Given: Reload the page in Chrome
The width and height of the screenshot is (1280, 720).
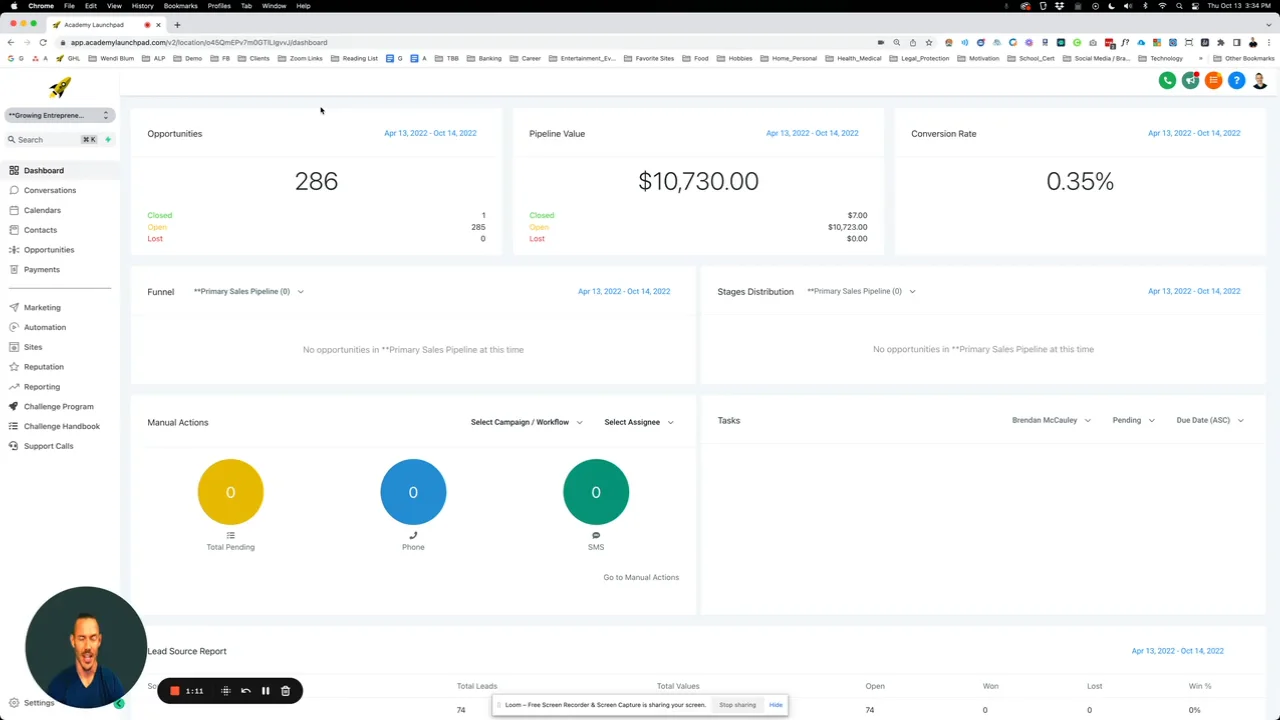Looking at the screenshot, I should click(x=43, y=43).
